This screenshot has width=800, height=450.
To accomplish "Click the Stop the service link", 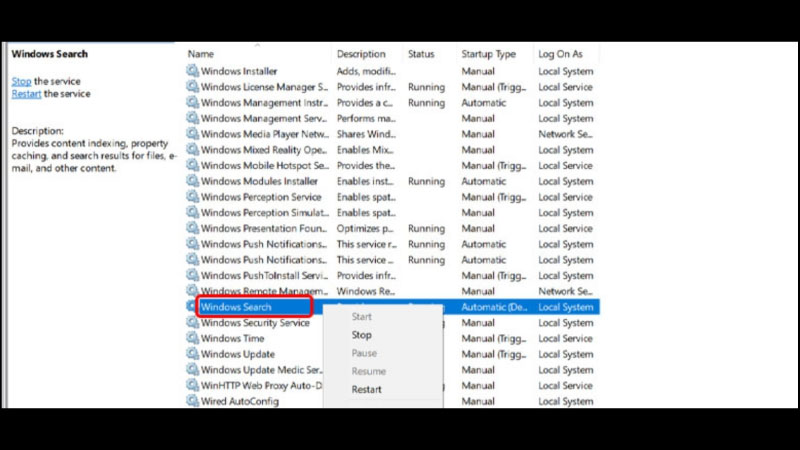I will [21, 81].
